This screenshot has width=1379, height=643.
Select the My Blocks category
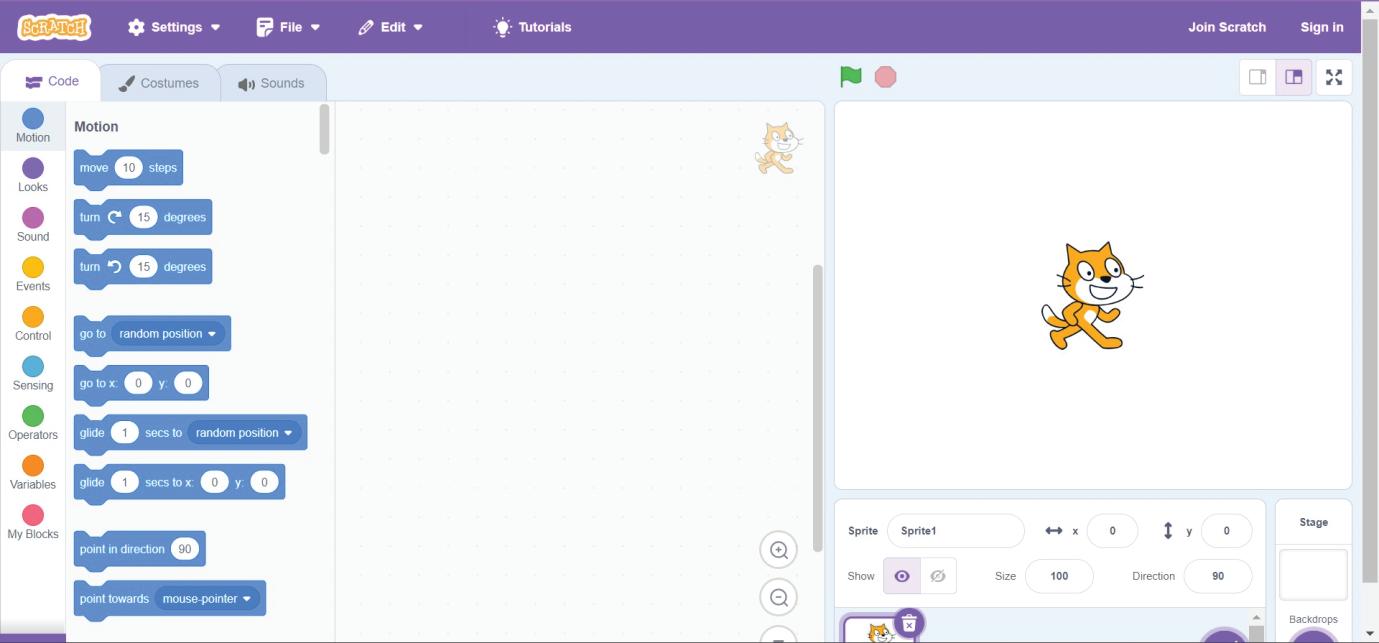coord(33,522)
